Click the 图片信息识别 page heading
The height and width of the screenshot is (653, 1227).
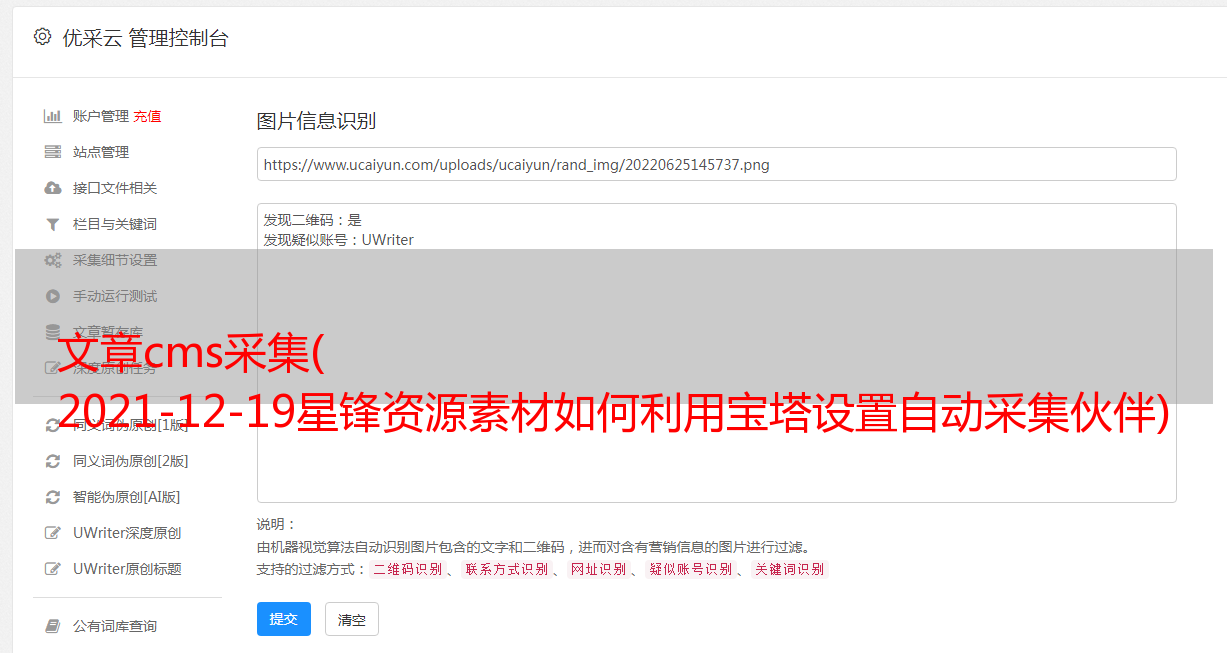[316, 121]
